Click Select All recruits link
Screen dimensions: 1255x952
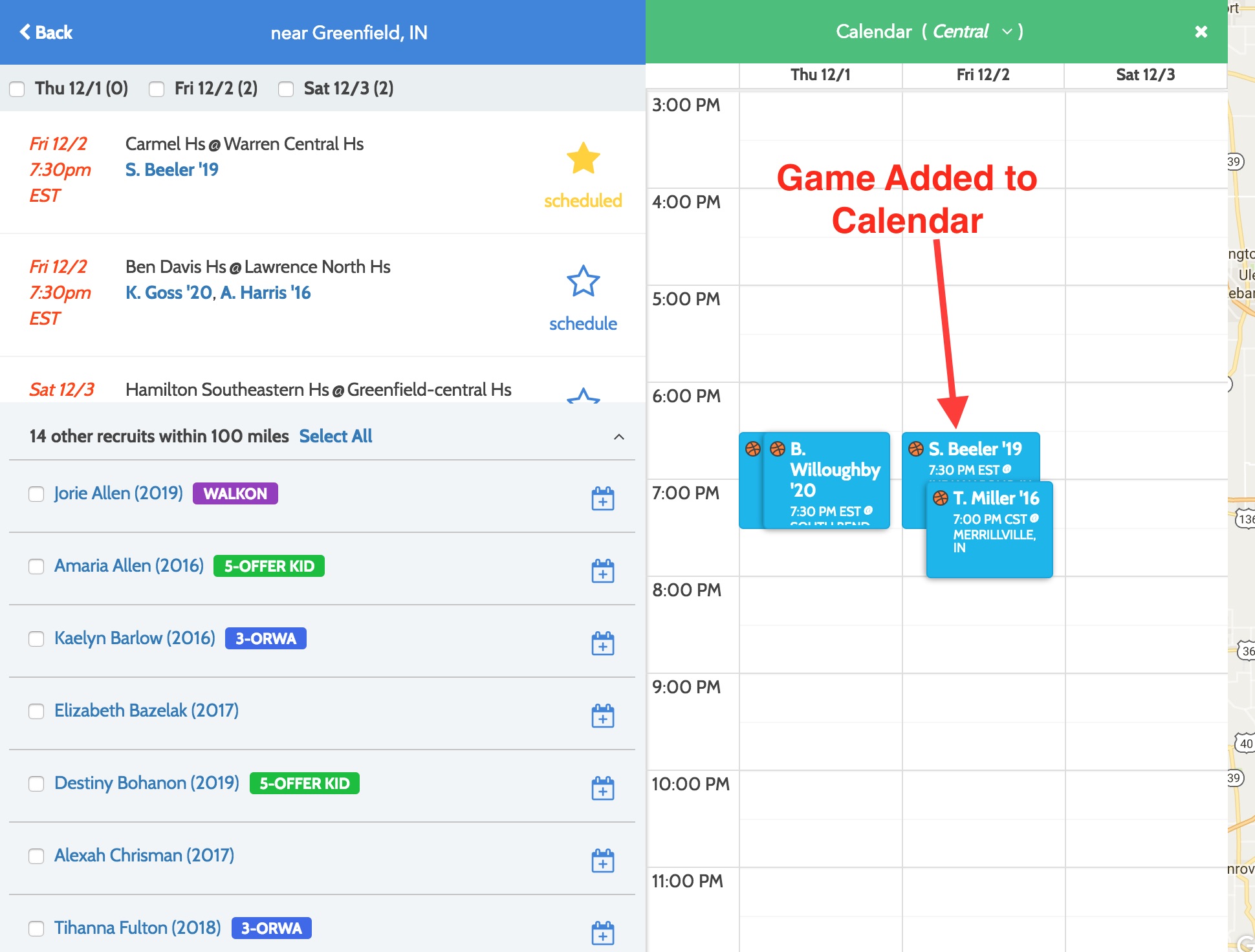[335, 437]
